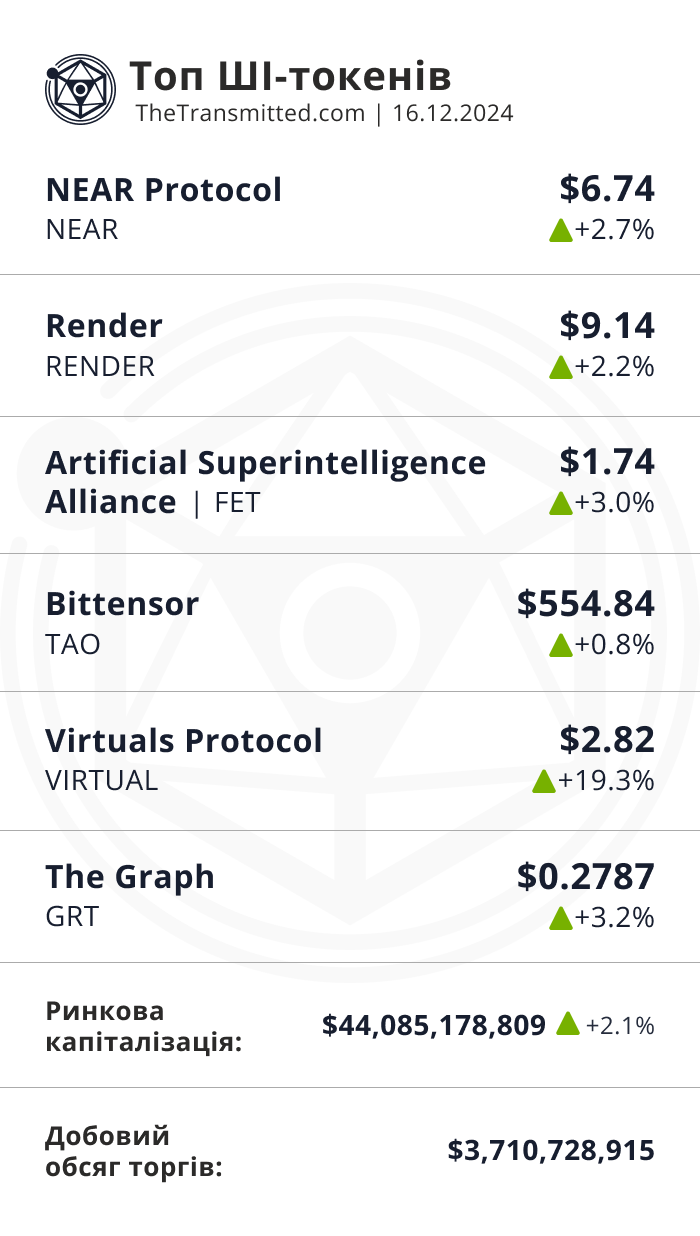Click the Топ ШІ-токенів heading
700x1236 pixels.
pyautogui.click(x=291, y=76)
